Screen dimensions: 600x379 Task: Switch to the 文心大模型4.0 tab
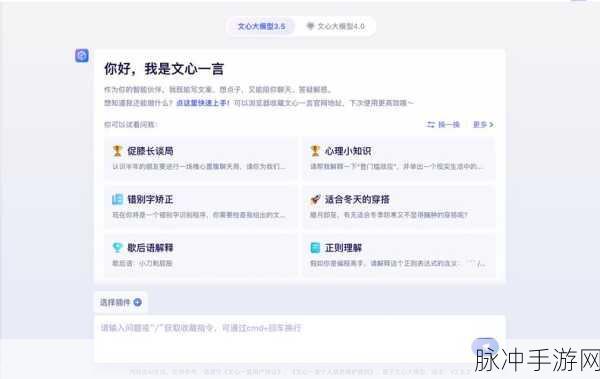click(x=336, y=26)
